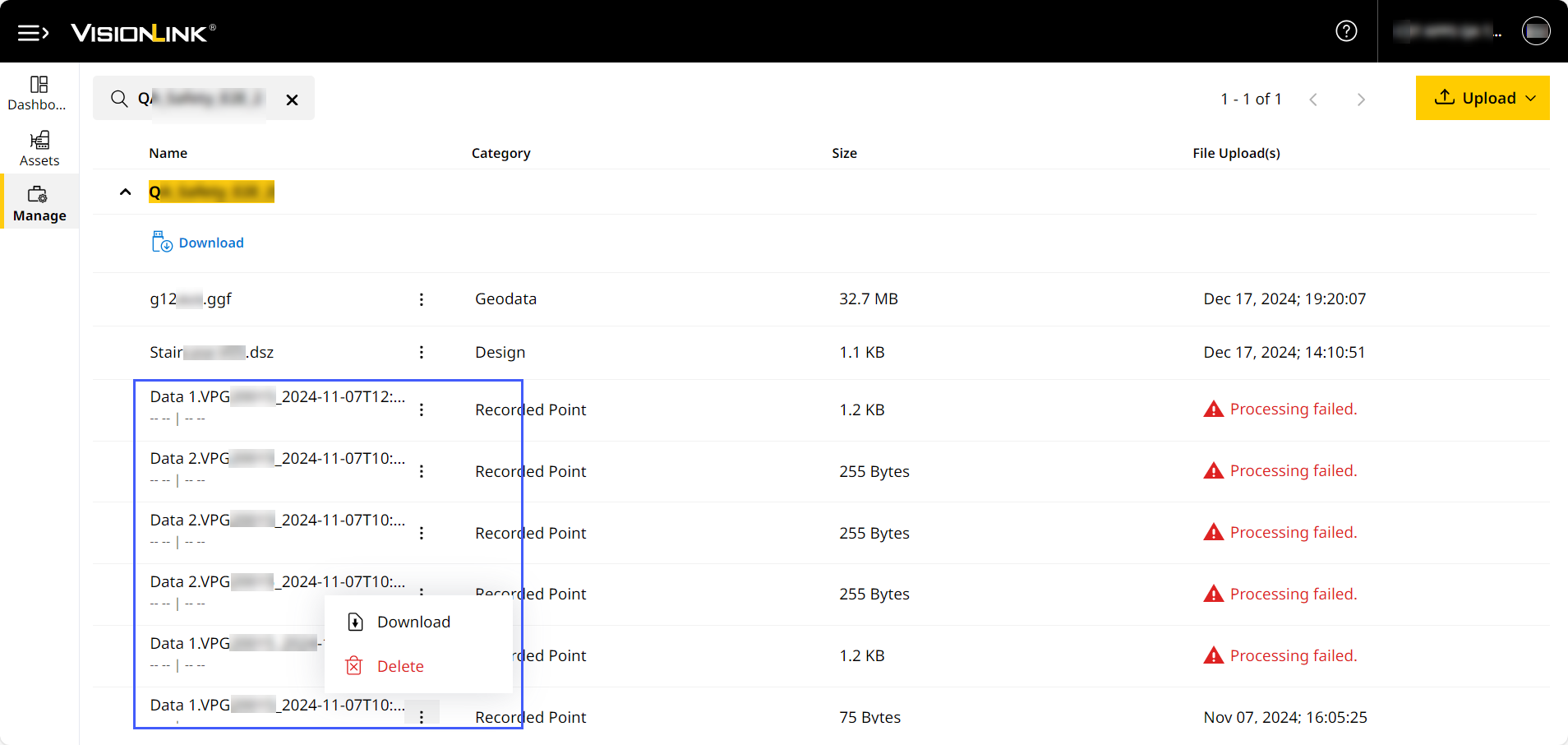Open options menu for the .ggf file
The height and width of the screenshot is (745, 1568).
(x=422, y=299)
